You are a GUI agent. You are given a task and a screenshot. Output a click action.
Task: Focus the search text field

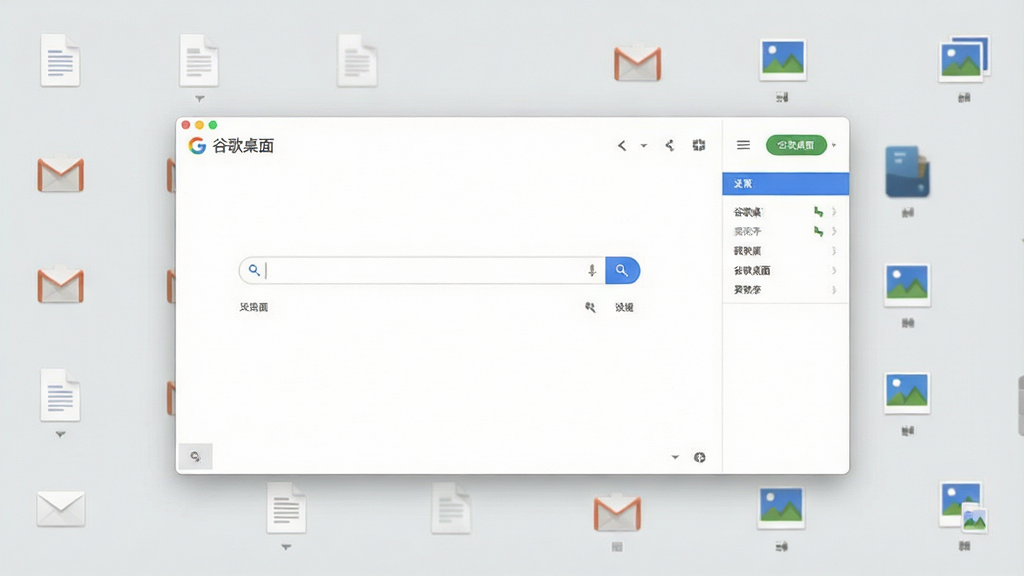423,270
